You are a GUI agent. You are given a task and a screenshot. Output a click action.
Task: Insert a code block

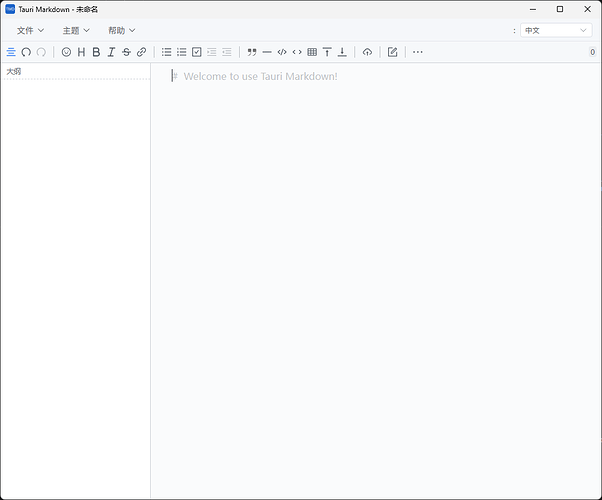coord(282,52)
